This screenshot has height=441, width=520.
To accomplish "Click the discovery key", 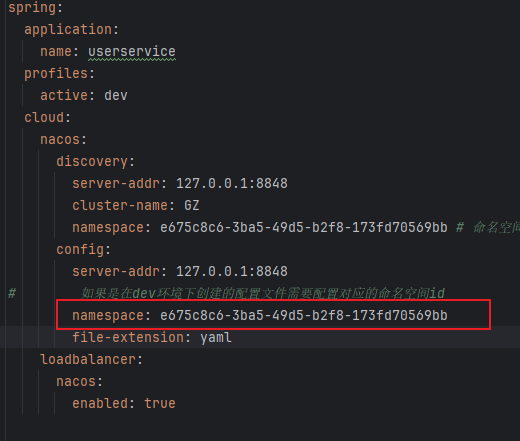I will [x=92, y=161].
